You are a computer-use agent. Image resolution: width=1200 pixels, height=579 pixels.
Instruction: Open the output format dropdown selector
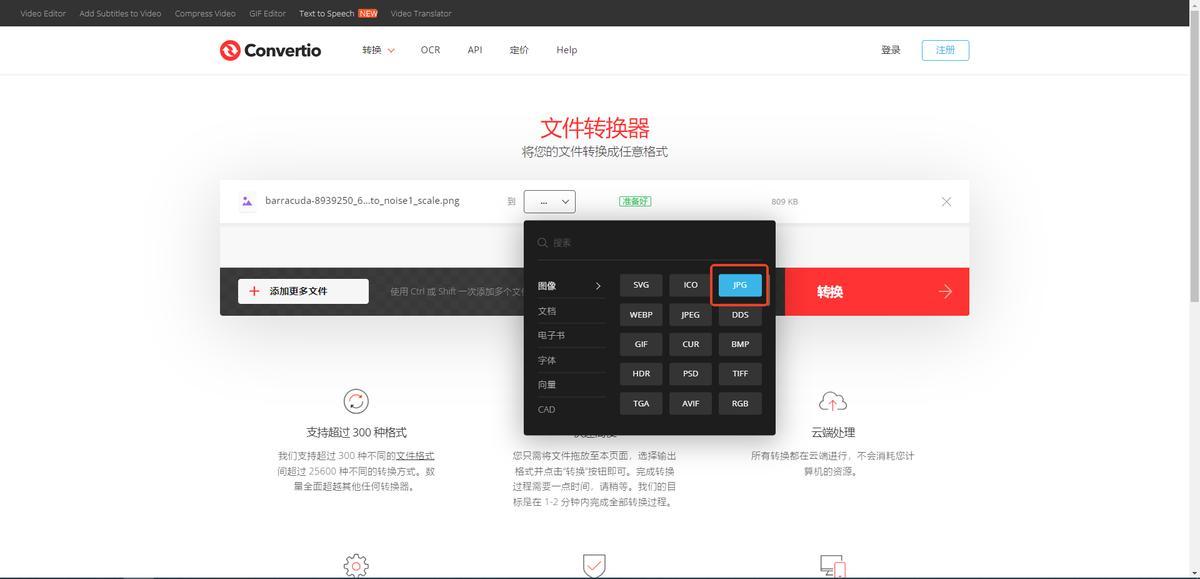[x=549, y=201]
